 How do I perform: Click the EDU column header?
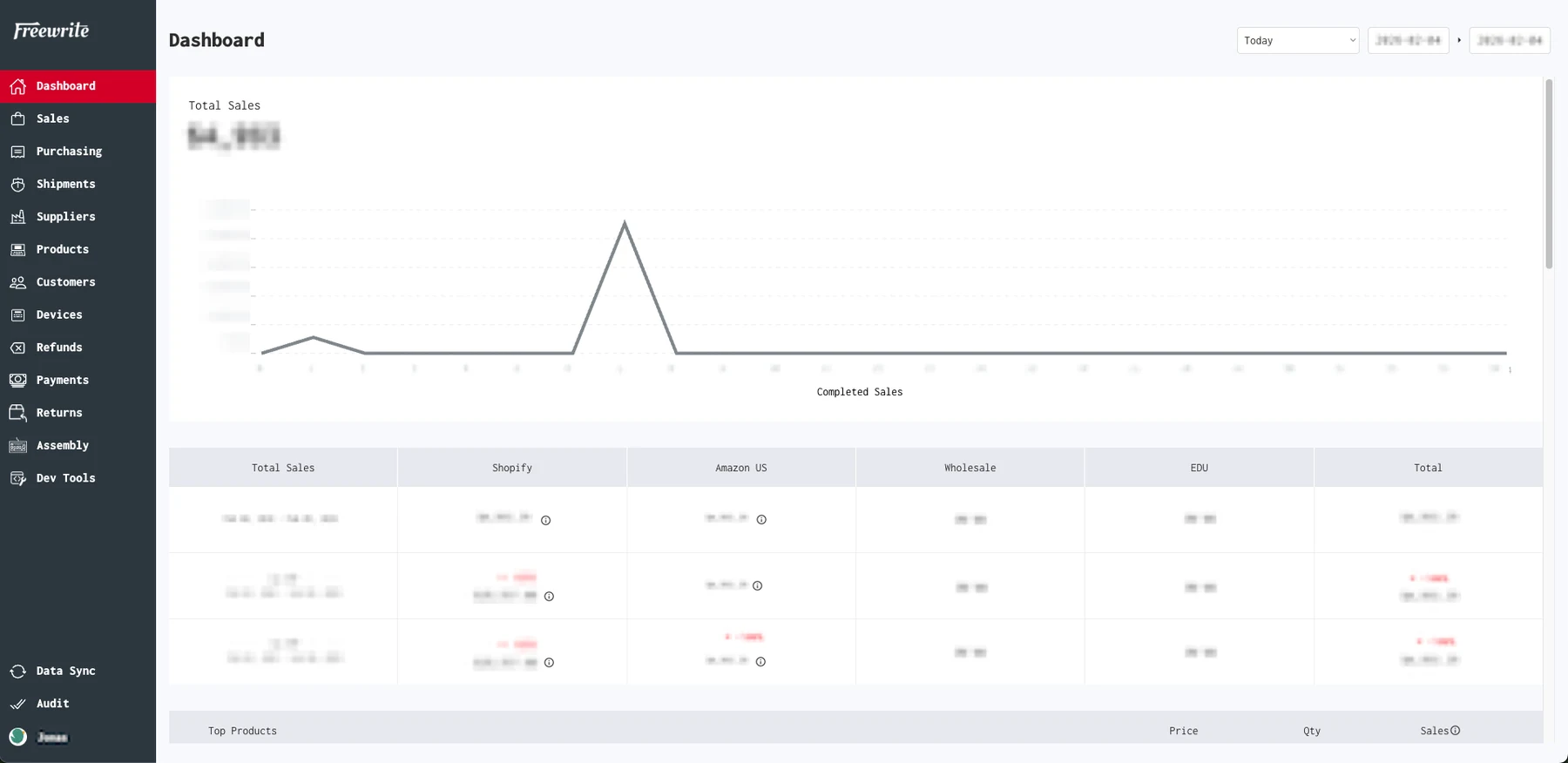1200,468
